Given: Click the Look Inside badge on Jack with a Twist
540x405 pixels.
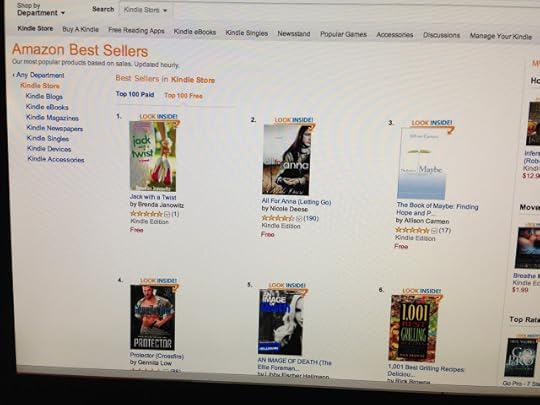Looking at the screenshot, I should (159, 117).
